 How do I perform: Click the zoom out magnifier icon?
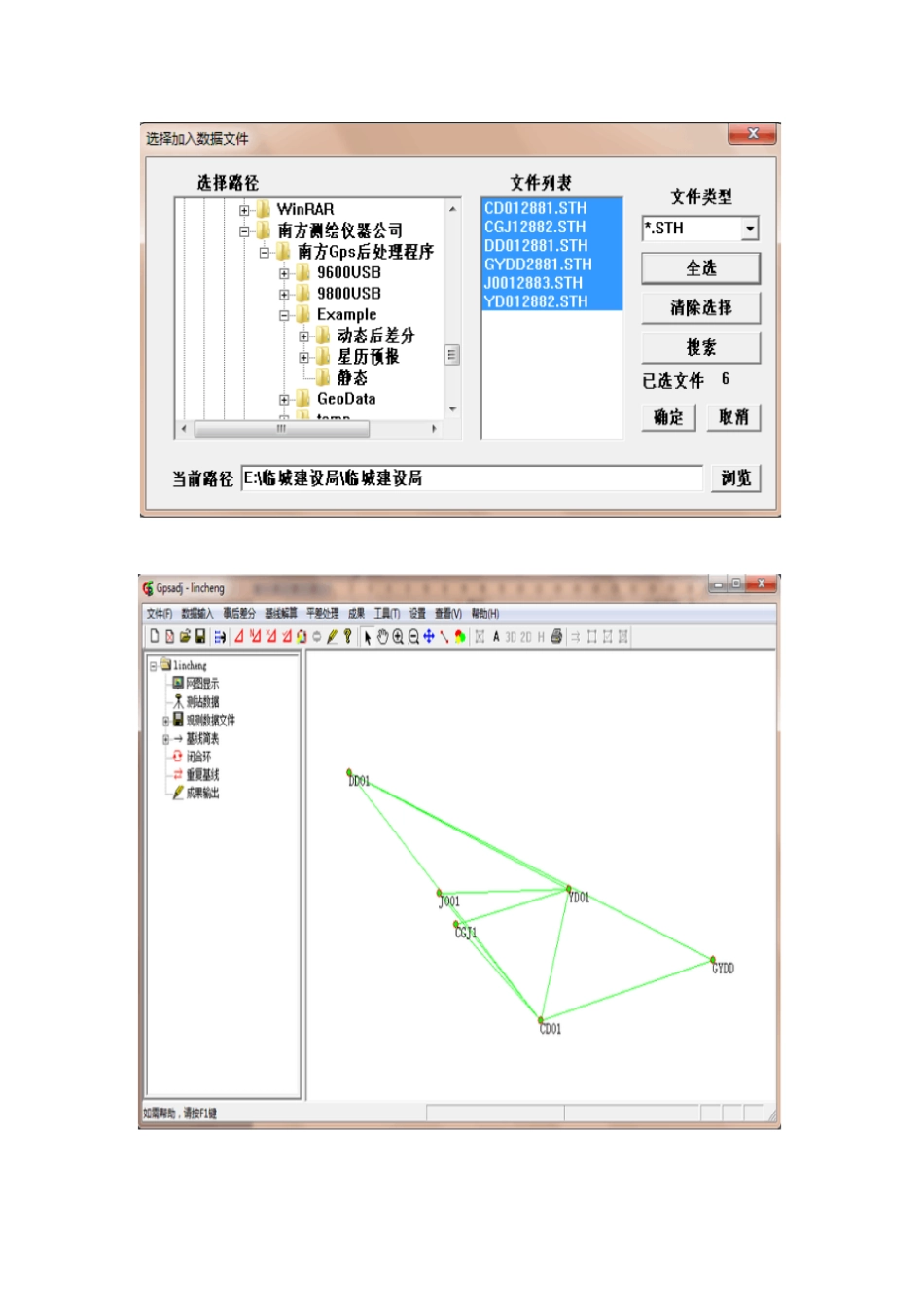(x=413, y=636)
